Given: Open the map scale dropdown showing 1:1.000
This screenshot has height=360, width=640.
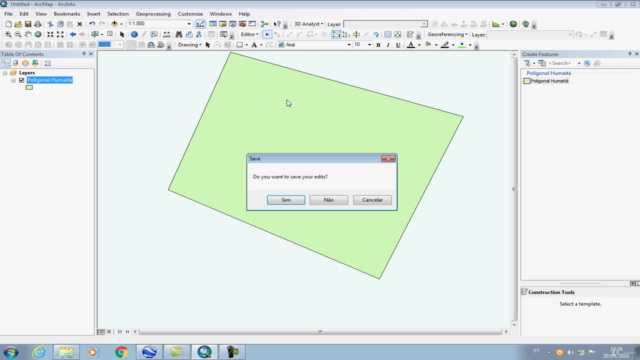Looking at the screenshot, I should pos(189,24).
